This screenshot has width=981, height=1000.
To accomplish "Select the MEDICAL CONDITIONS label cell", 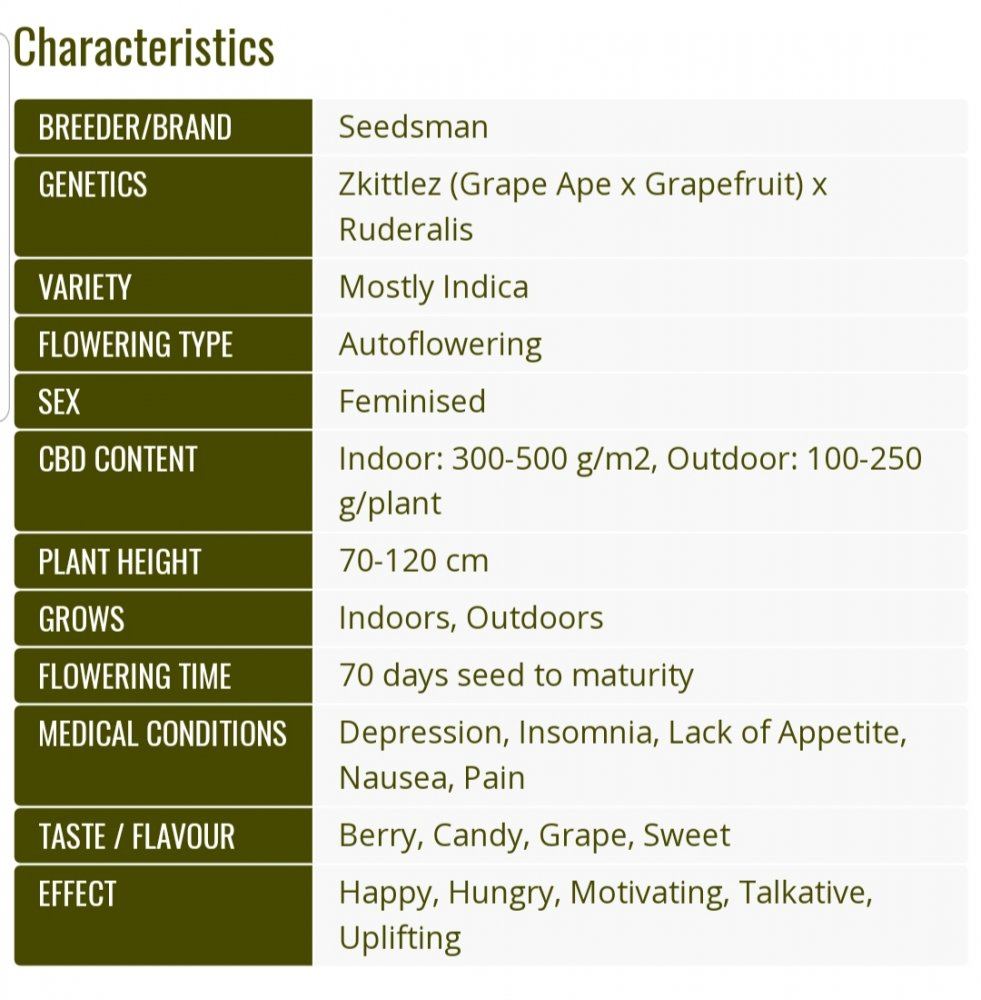I will tap(163, 756).
